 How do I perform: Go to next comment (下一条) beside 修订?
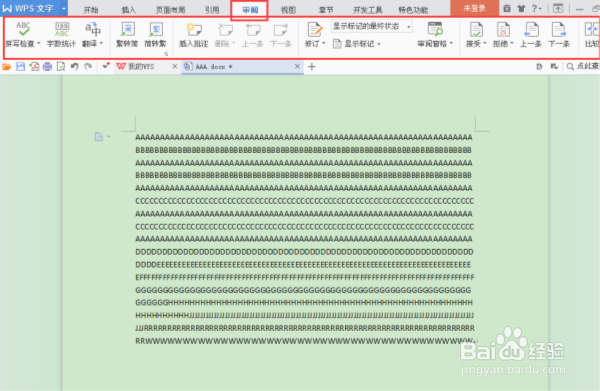pos(281,34)
